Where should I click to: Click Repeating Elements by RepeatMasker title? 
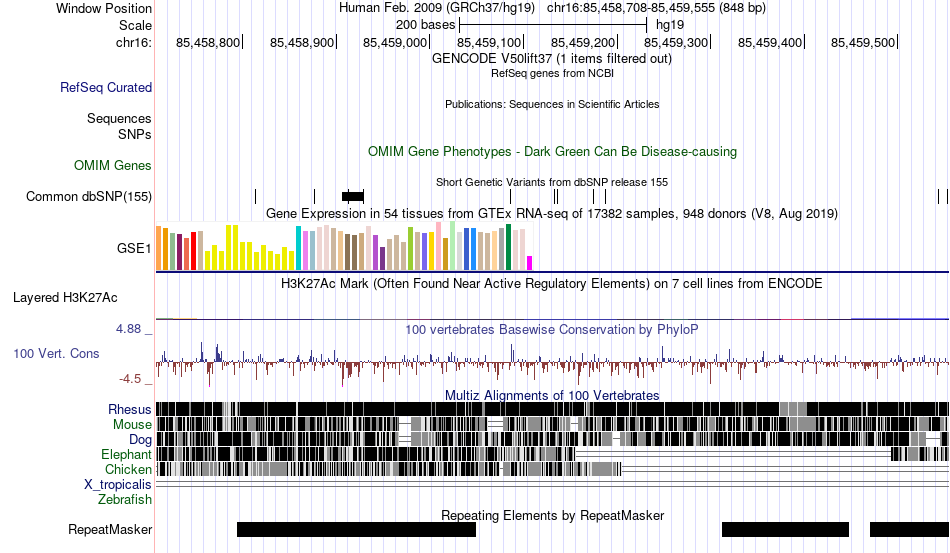552,515
